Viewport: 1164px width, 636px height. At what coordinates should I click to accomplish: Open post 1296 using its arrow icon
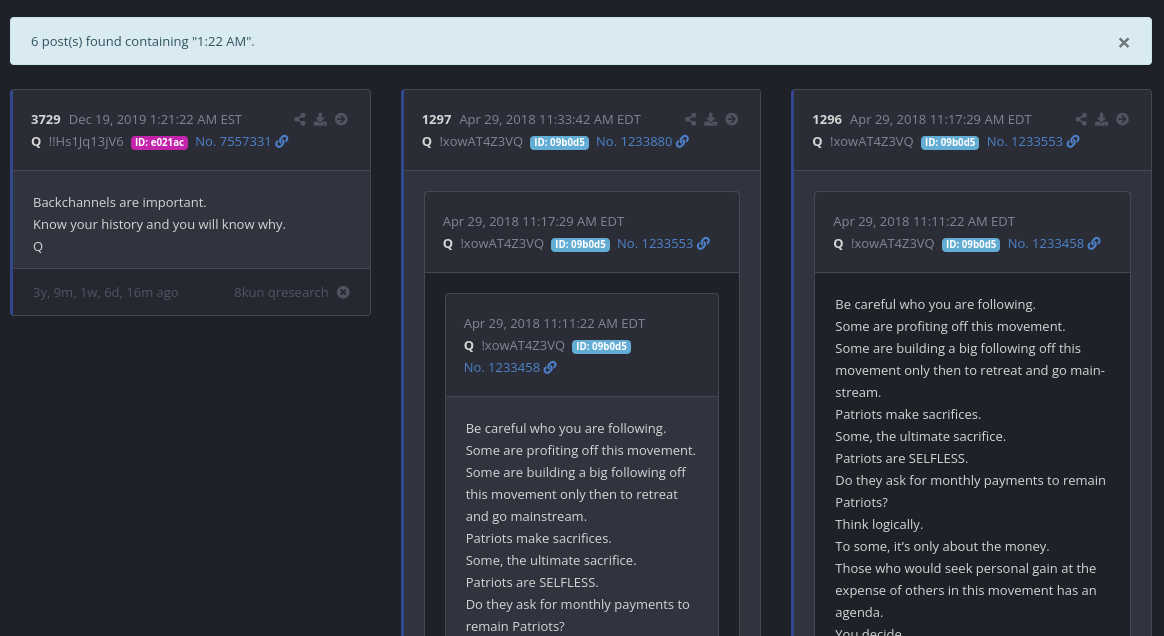pos(1122,119)
